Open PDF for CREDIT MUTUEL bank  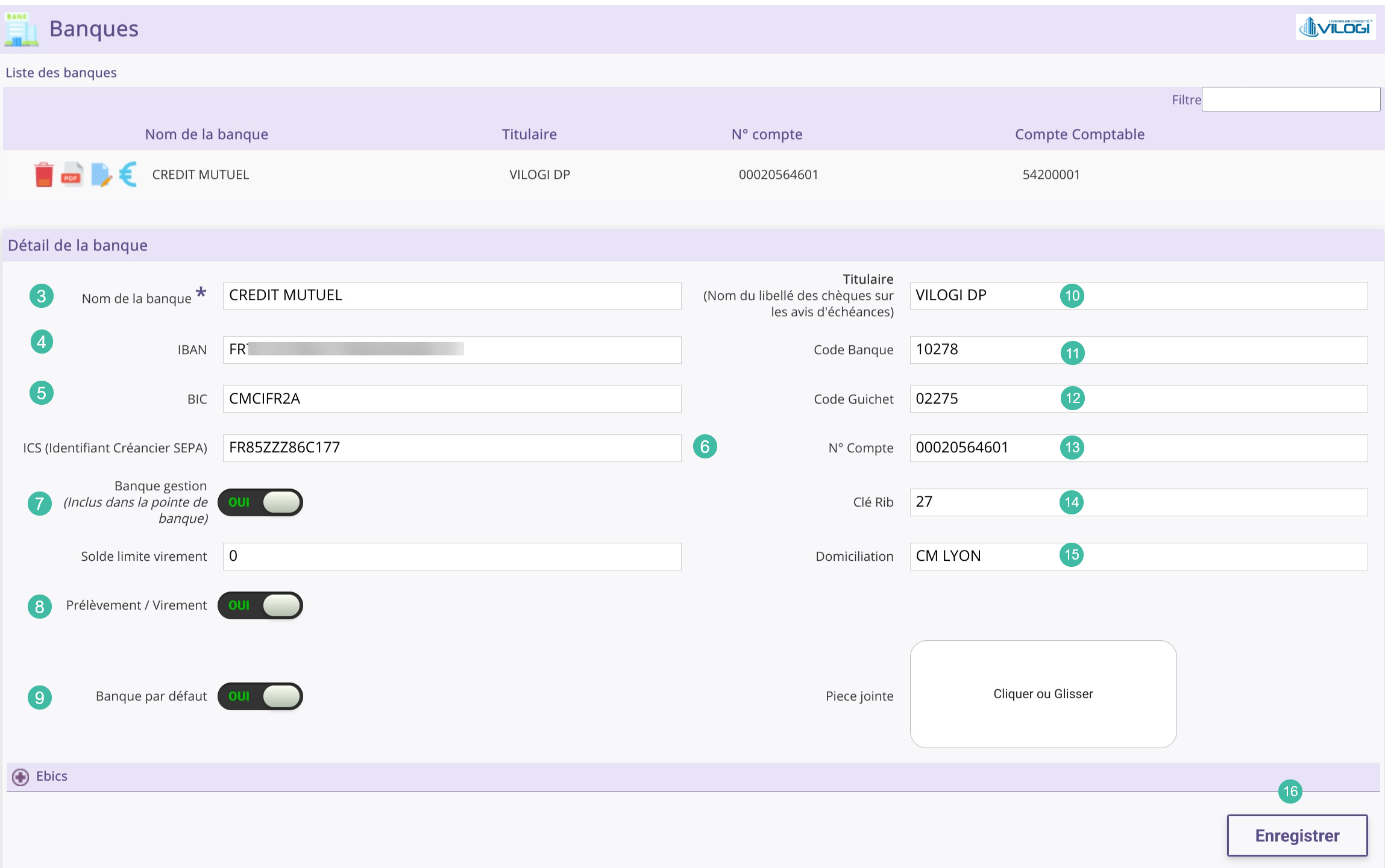click(72, 175)
